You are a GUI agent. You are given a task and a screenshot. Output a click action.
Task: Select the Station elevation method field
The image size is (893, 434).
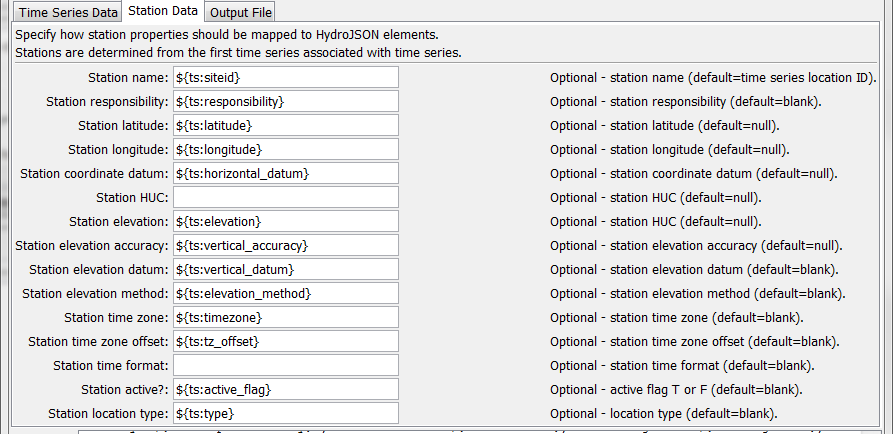(x=286, y=293)
